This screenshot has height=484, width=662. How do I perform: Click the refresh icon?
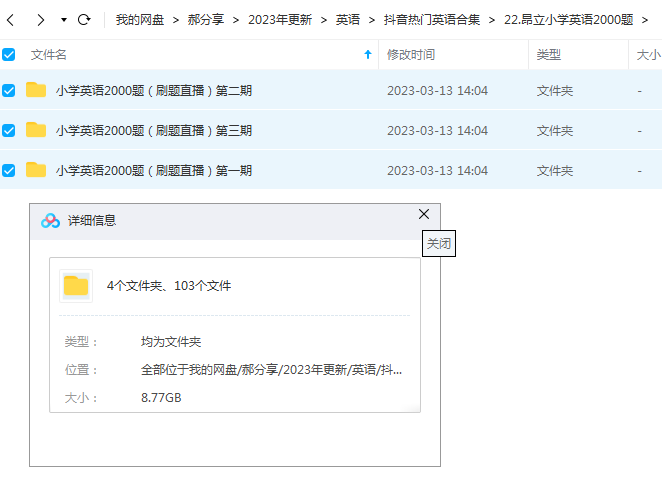tap(84, 20)
